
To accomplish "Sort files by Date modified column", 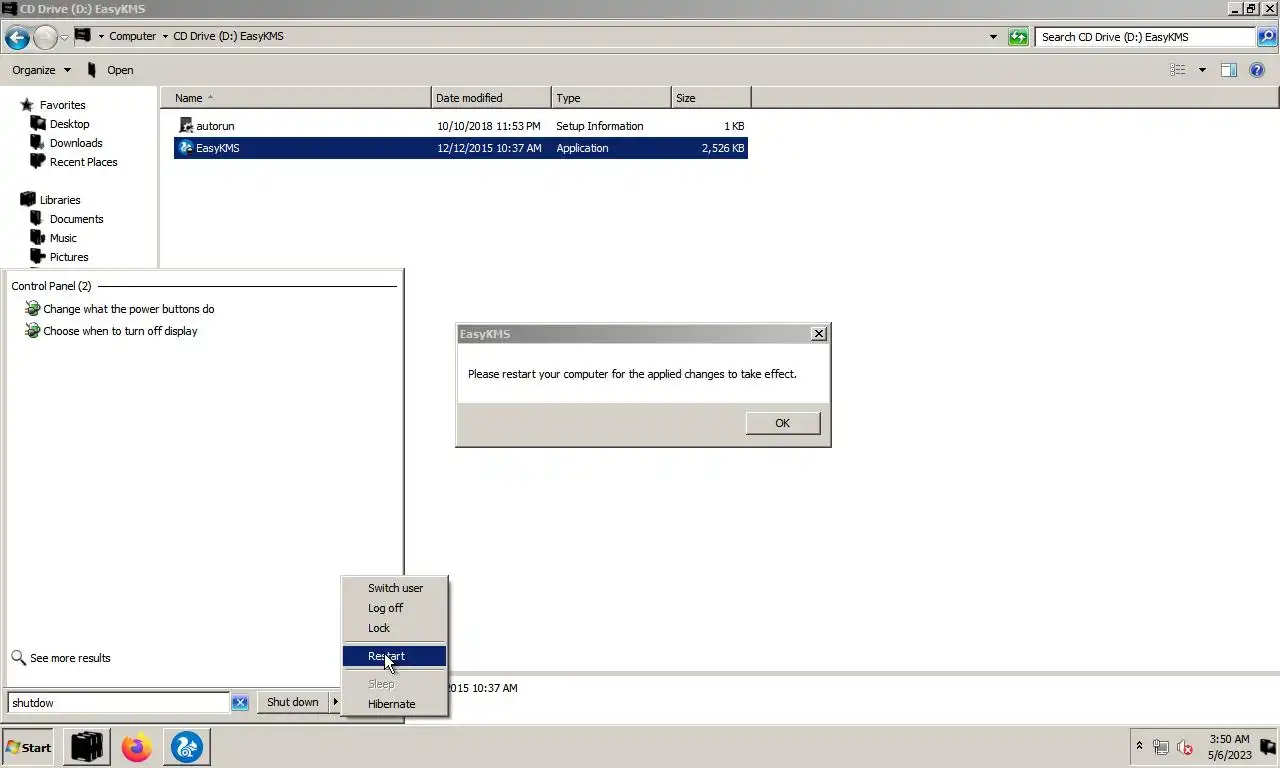I will (x=491, y=98).
